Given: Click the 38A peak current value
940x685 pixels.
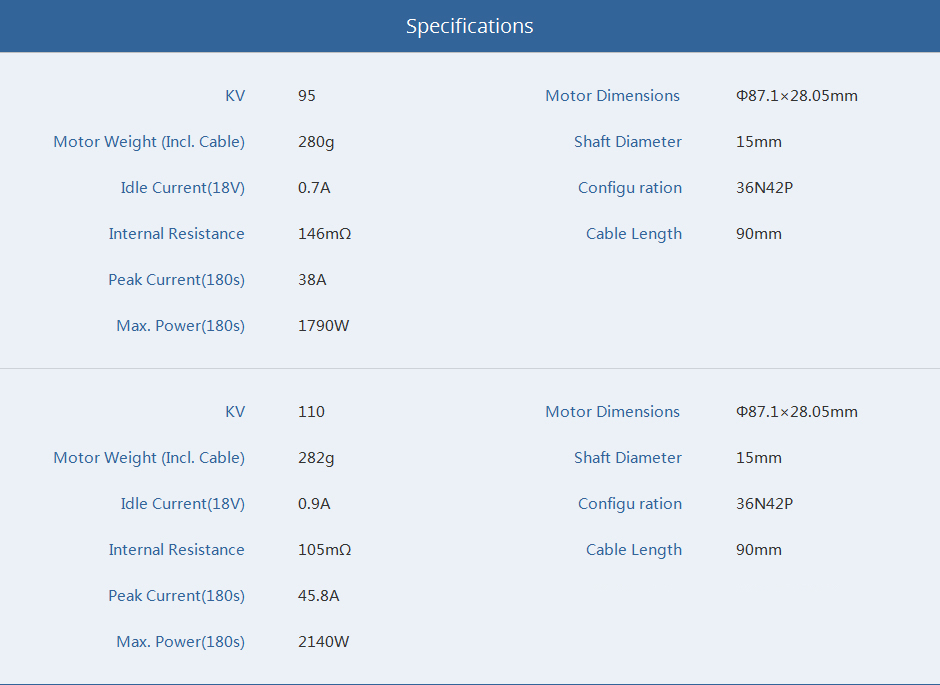Looking at the screenshot, I should click(x=312, y=280).
